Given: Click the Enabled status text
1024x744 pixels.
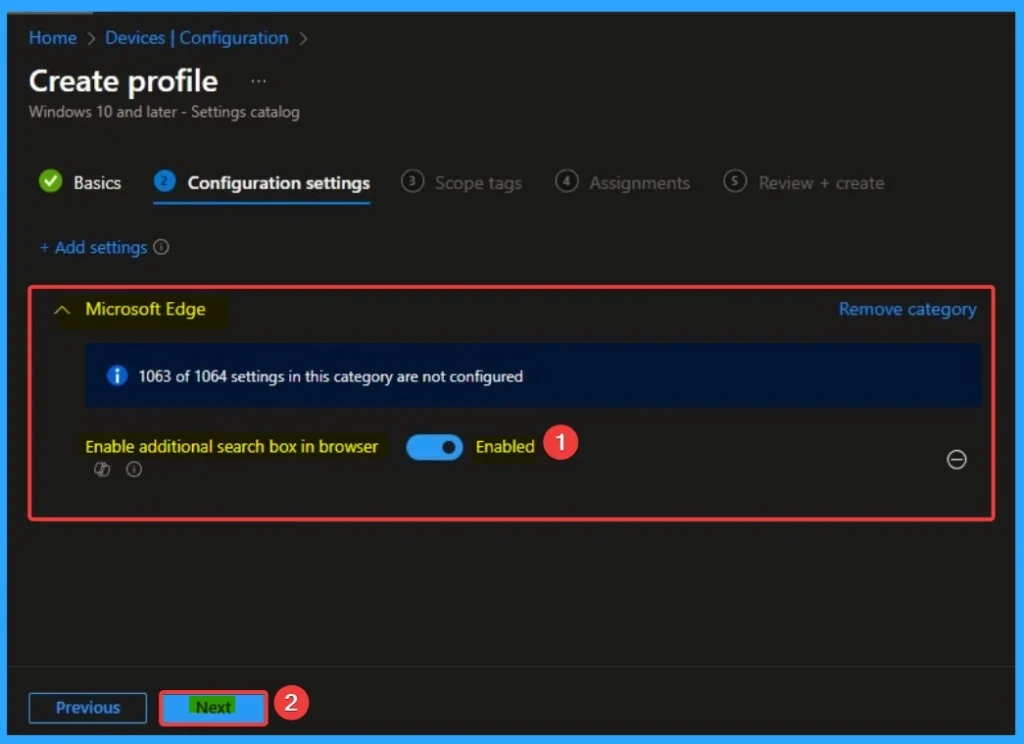Looking at the screenshot, I should point(505,447).
